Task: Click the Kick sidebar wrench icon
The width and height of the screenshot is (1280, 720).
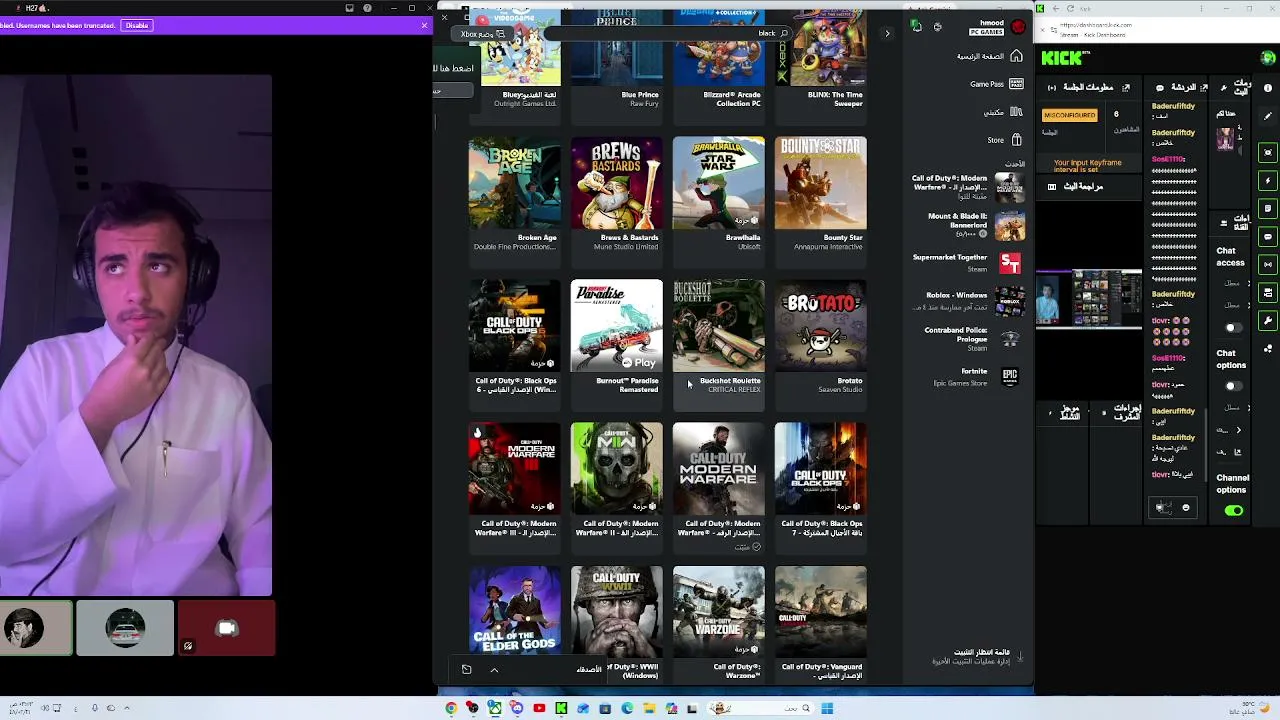Action: (x=1268, y=321)
